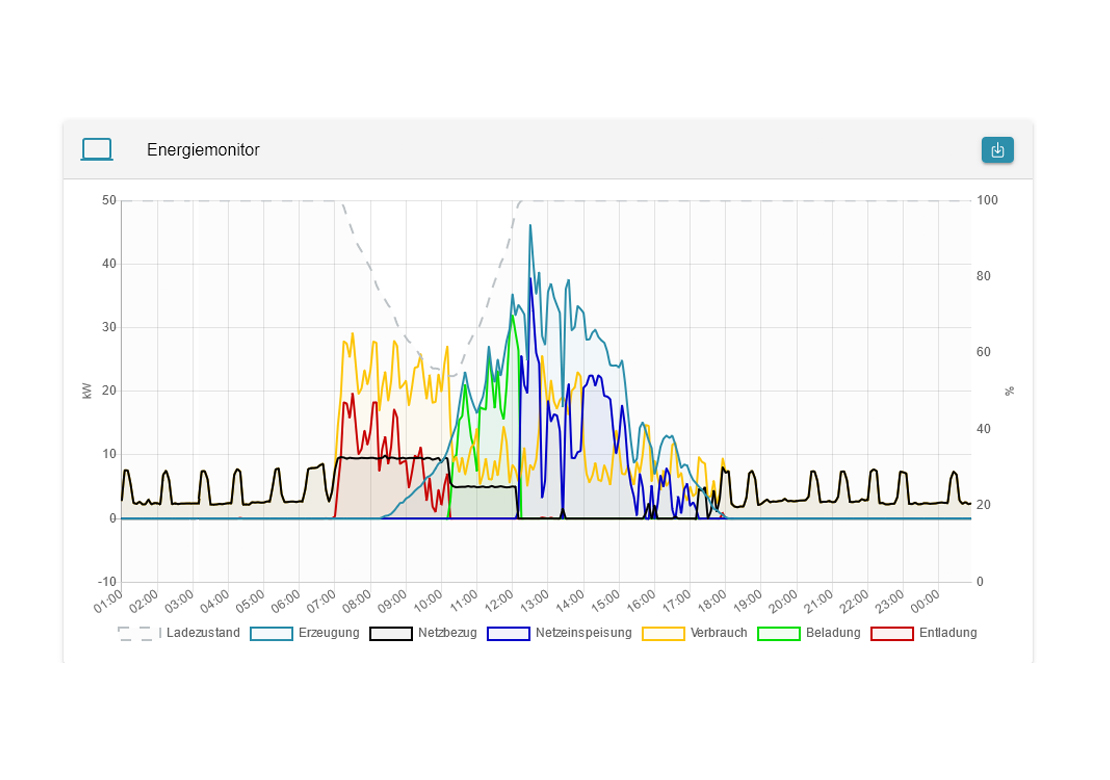Click the 12:00 label on the time axis

coord(500,601)
